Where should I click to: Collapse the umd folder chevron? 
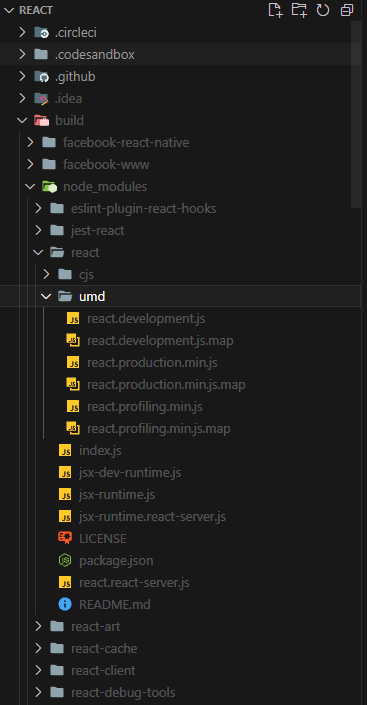tap(46, 297)
